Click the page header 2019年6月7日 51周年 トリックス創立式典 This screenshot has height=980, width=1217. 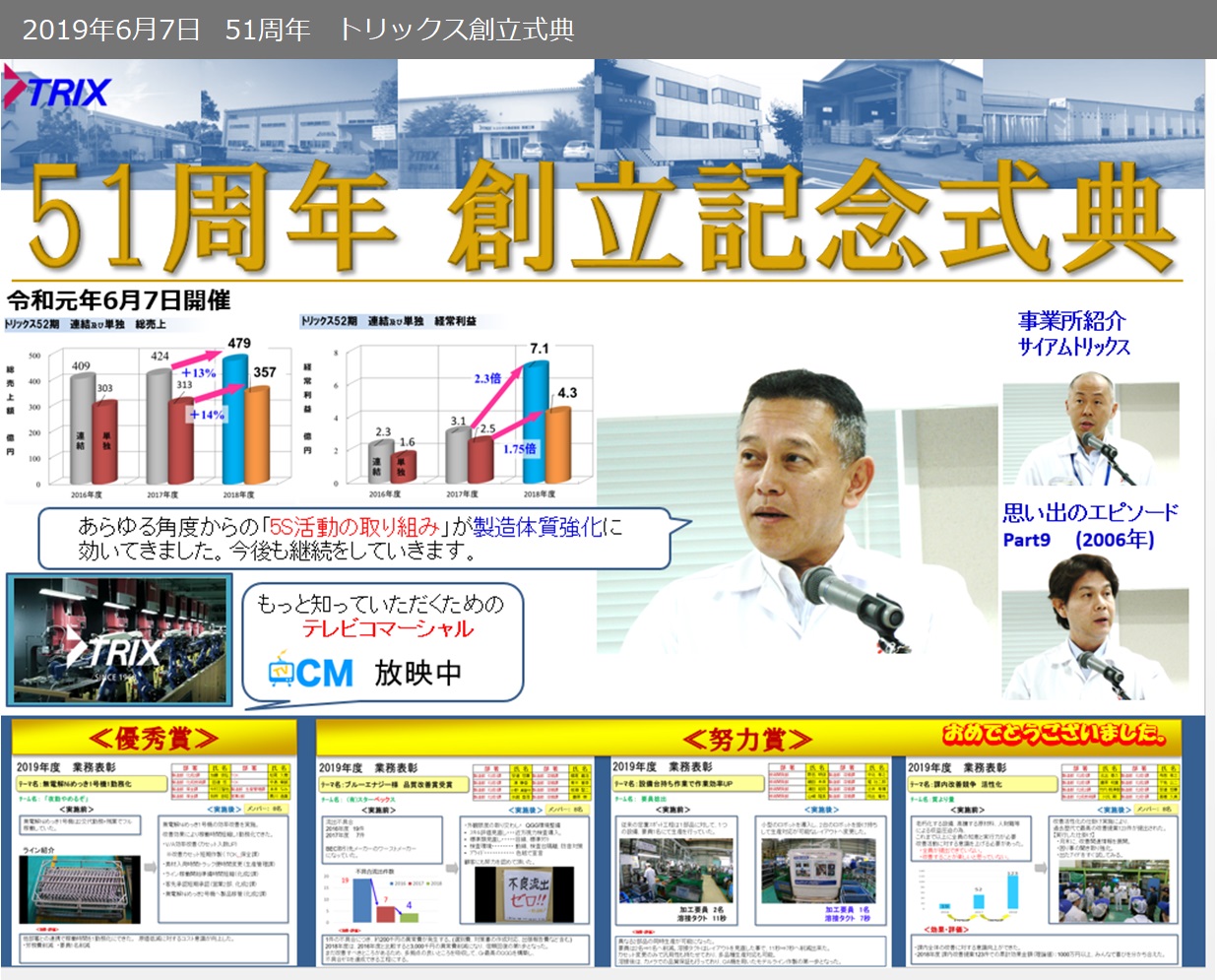(298, 30)
